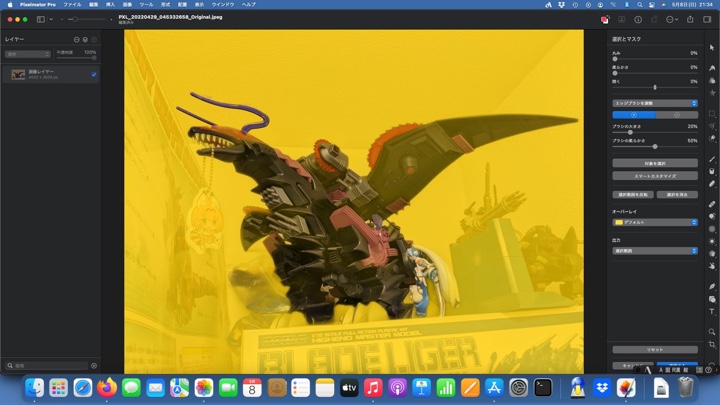Select the Rectangular Selection tool
This screenshot has width=720, height=405.
(x=712, y=113)
